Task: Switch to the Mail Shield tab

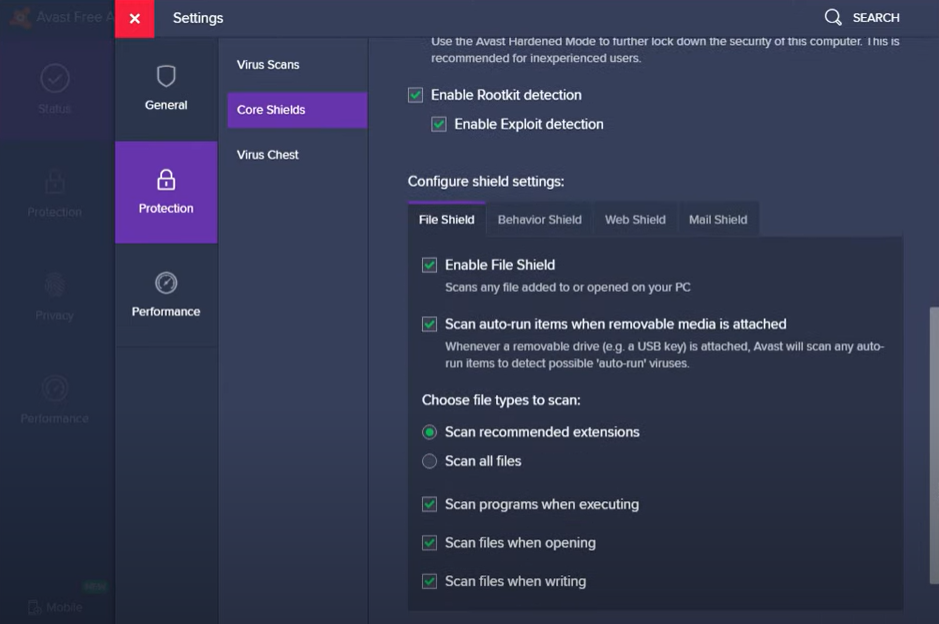Action: 718,220
